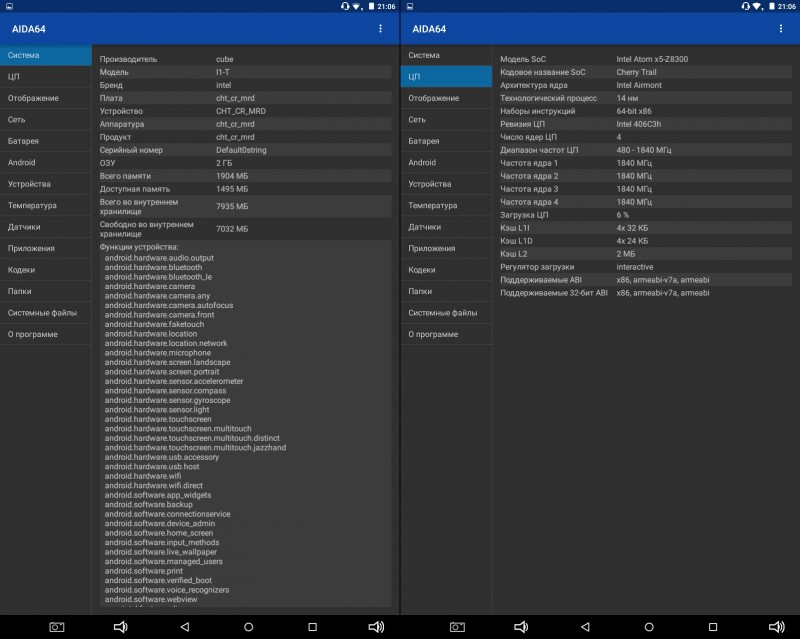
Task: Tap the home circle in right navigation bar
Action: 648,627
